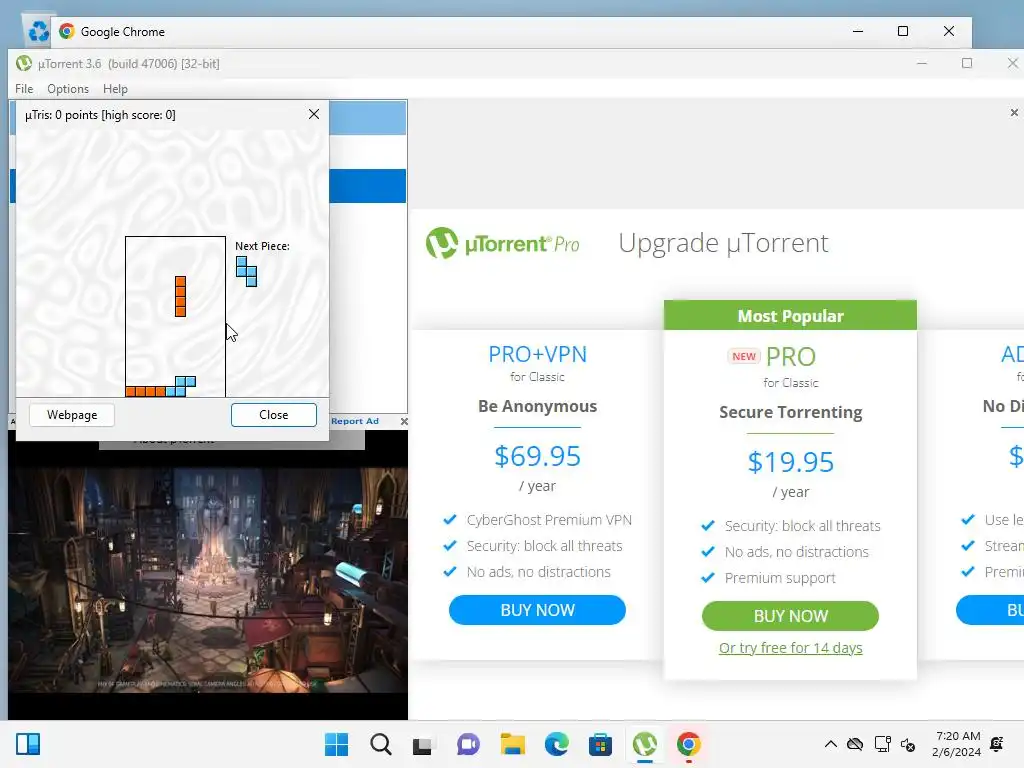Screen dimensions: 1024x768
Task: Open the notification center icon
Action: point(997,744)
